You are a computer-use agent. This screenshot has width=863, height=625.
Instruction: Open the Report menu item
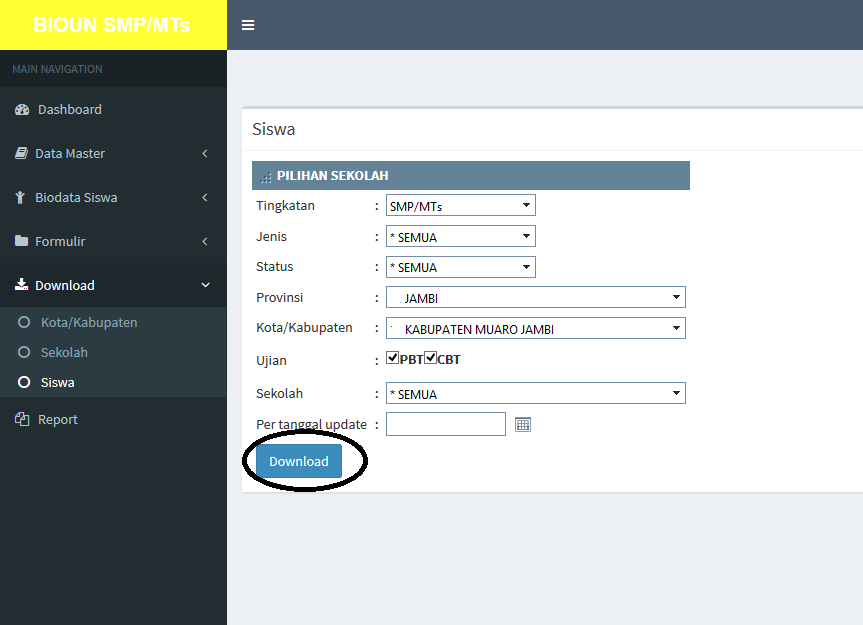(x=113, y=419)
